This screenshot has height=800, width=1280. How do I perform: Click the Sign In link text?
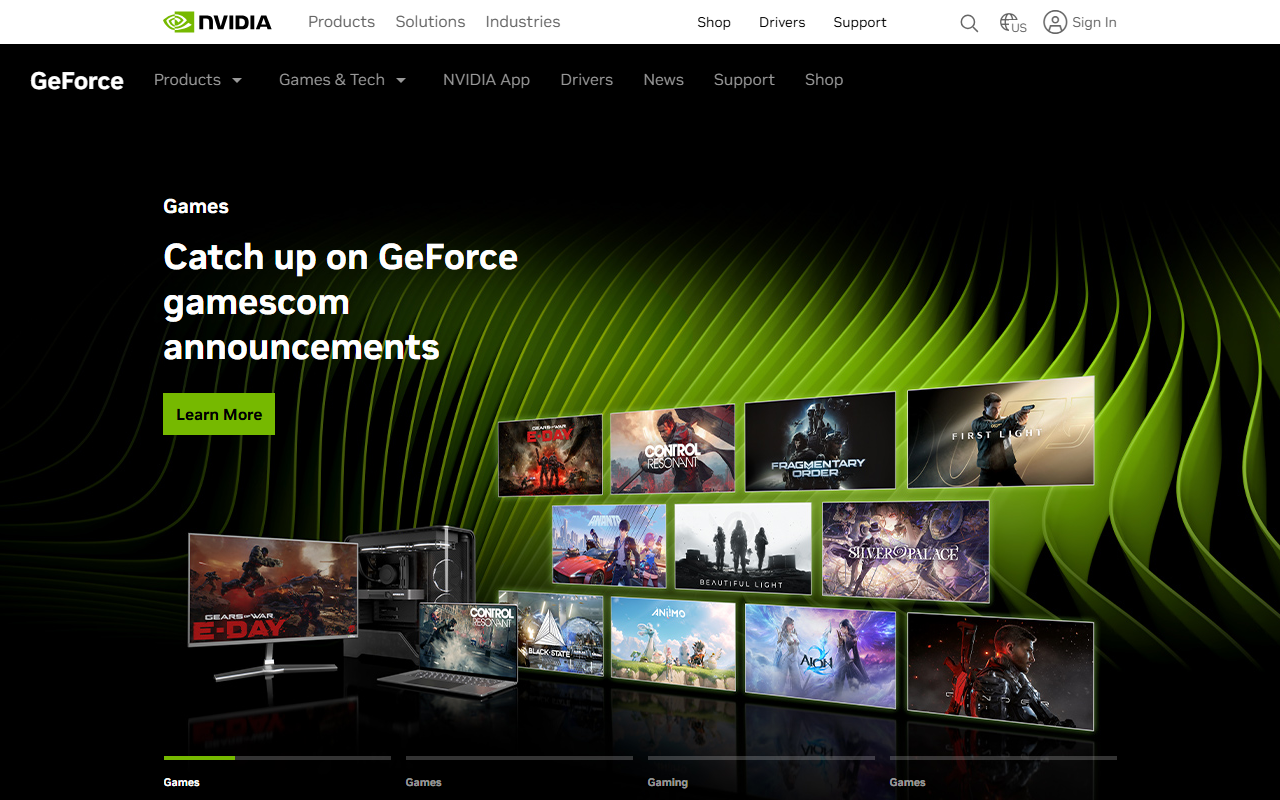pos(1094,22)
